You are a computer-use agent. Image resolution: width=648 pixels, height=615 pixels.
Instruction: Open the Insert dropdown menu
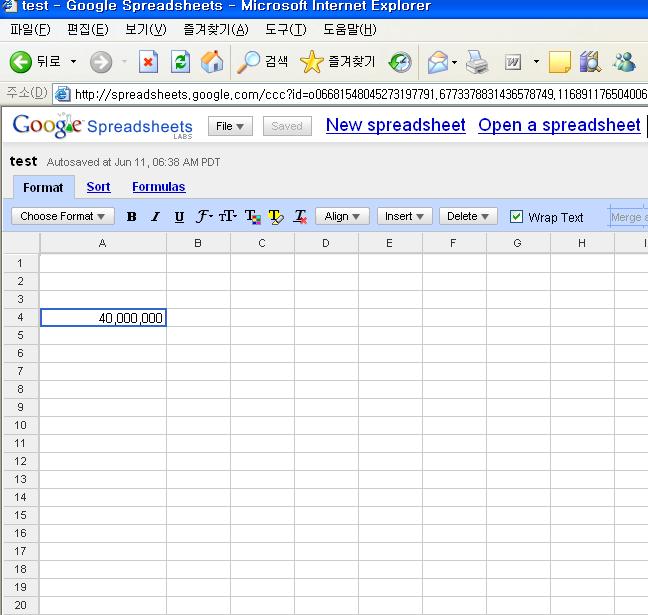404,217
